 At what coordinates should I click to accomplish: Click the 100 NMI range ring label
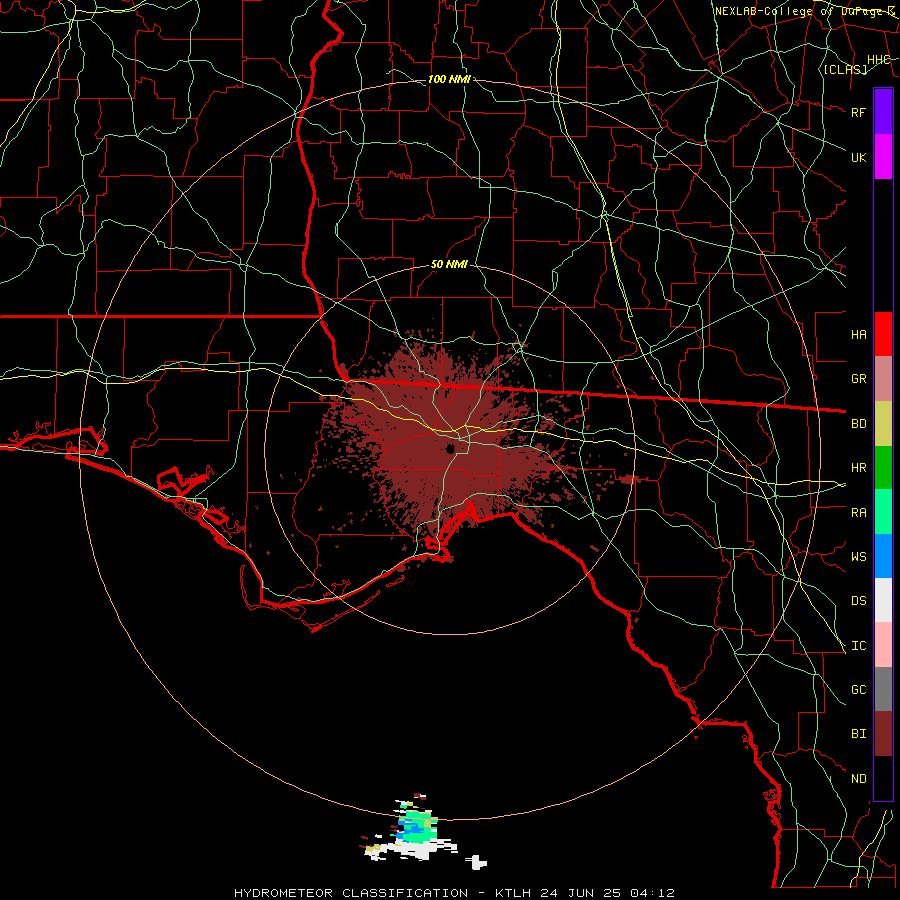[x=449, y=79]
